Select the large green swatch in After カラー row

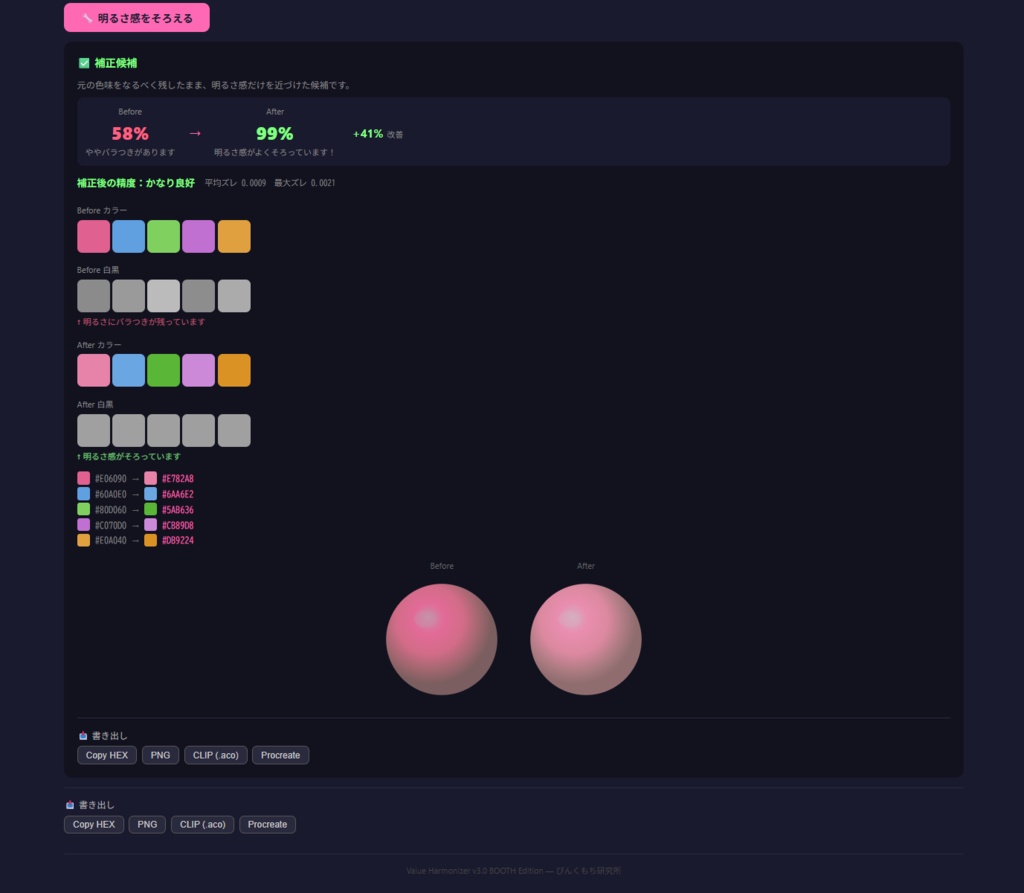(x=163, y=370)
